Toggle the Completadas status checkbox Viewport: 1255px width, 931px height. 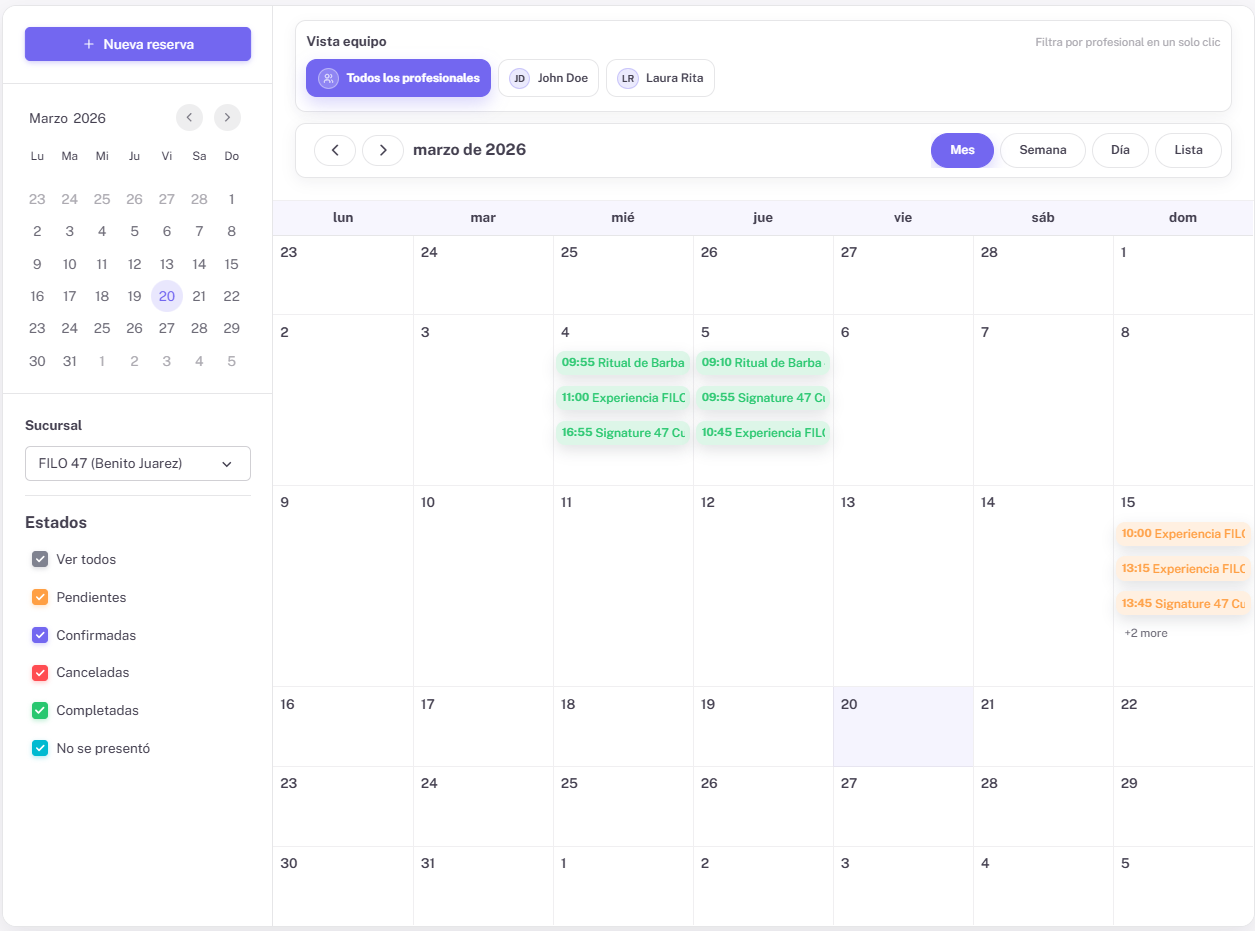coord(40,710)
